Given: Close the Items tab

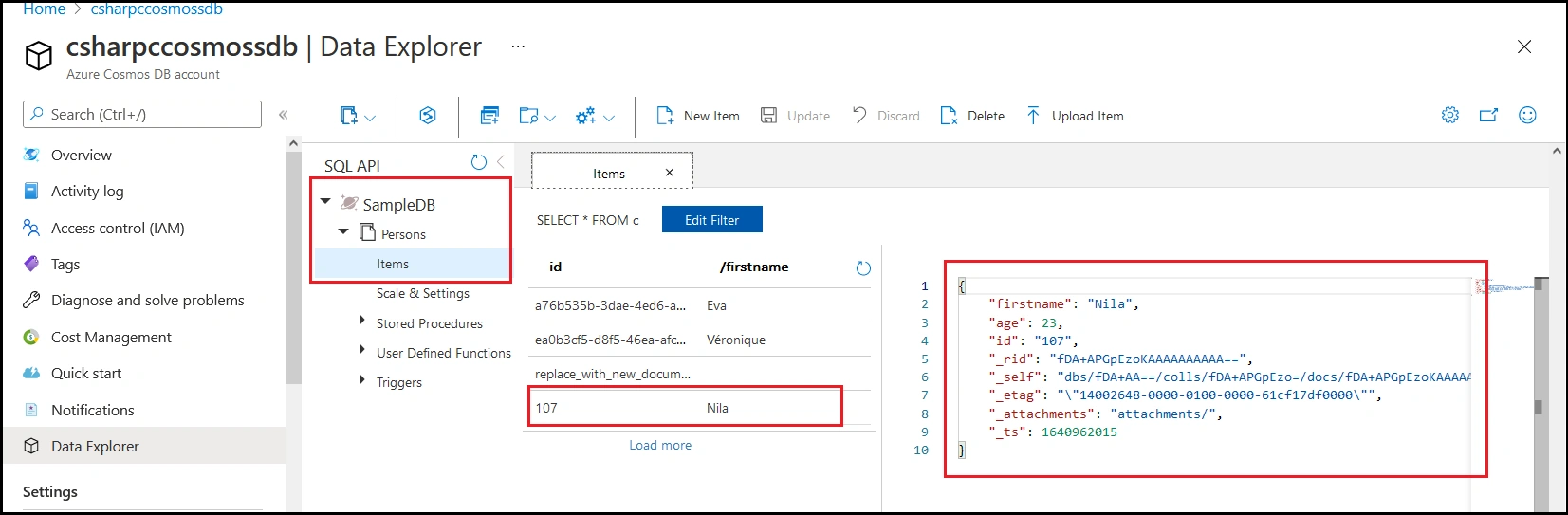Looking at the screenshot, I should (x=670, y=173).
